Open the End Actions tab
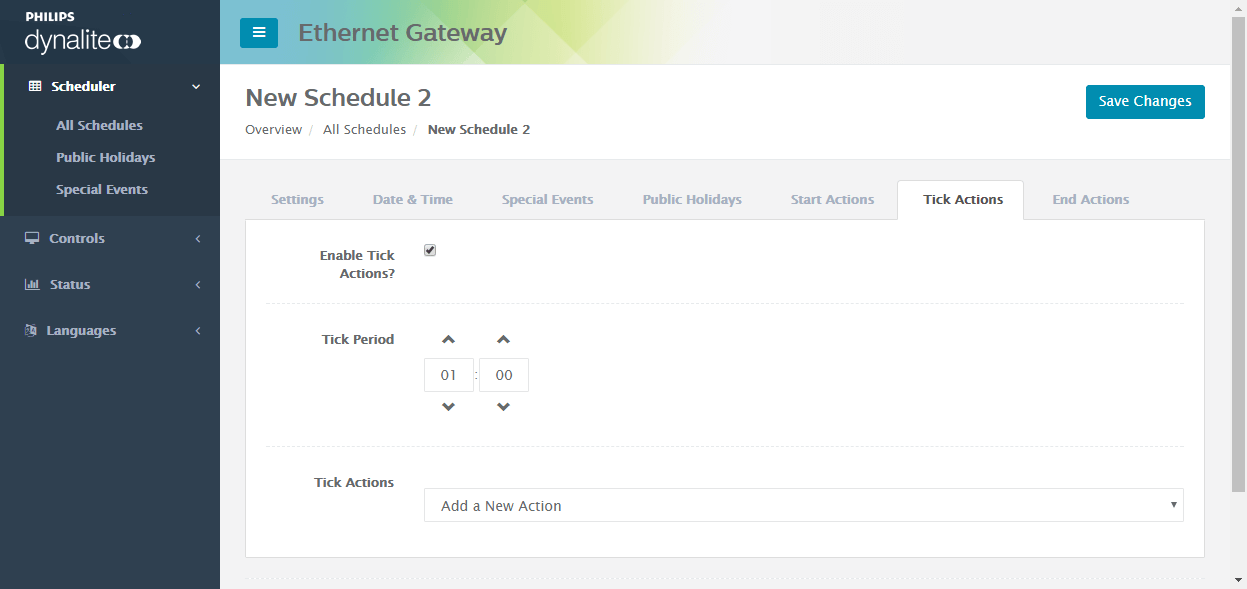Screen dimensions: 1247x589 [x=1090, y=199]
